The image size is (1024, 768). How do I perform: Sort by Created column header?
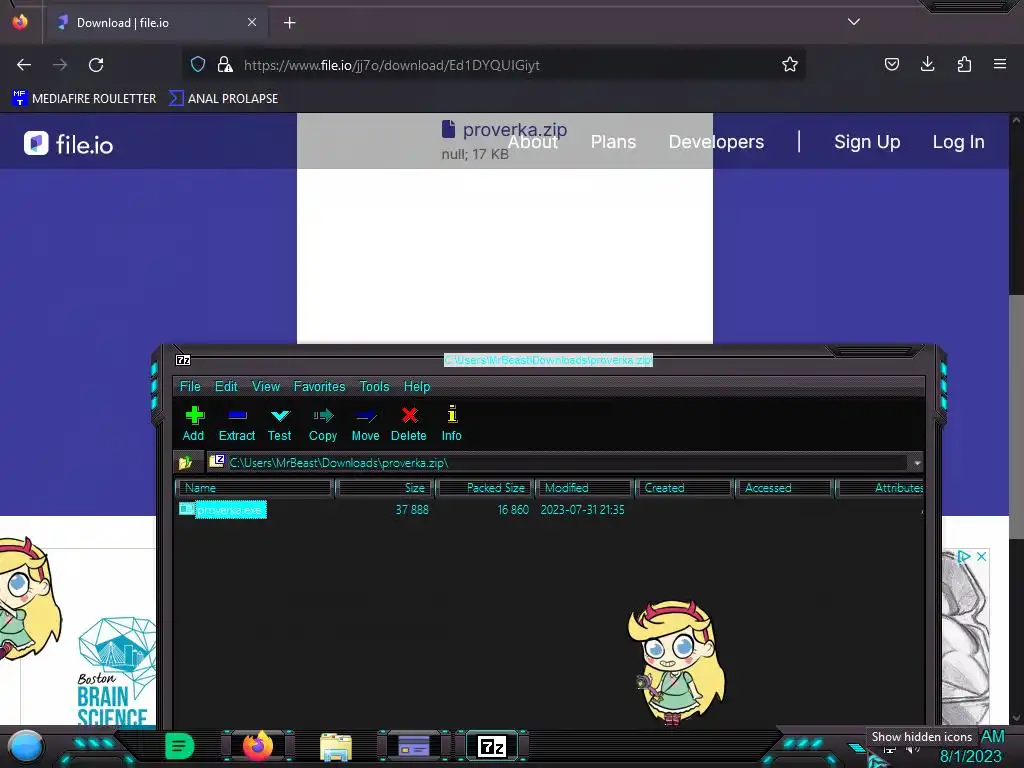[x=684, y=488]
